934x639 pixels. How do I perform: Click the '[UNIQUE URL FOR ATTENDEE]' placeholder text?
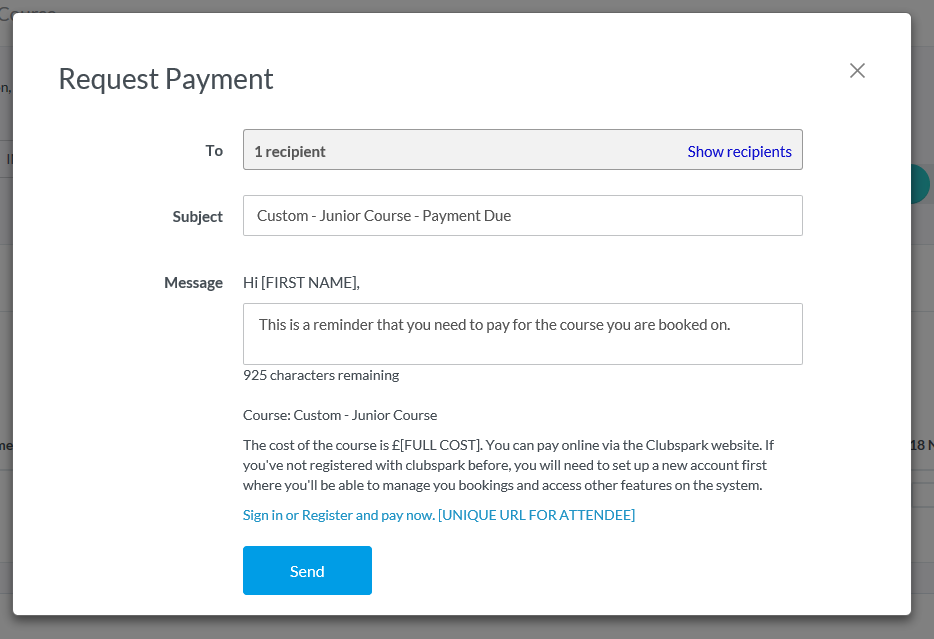(536, 515)
